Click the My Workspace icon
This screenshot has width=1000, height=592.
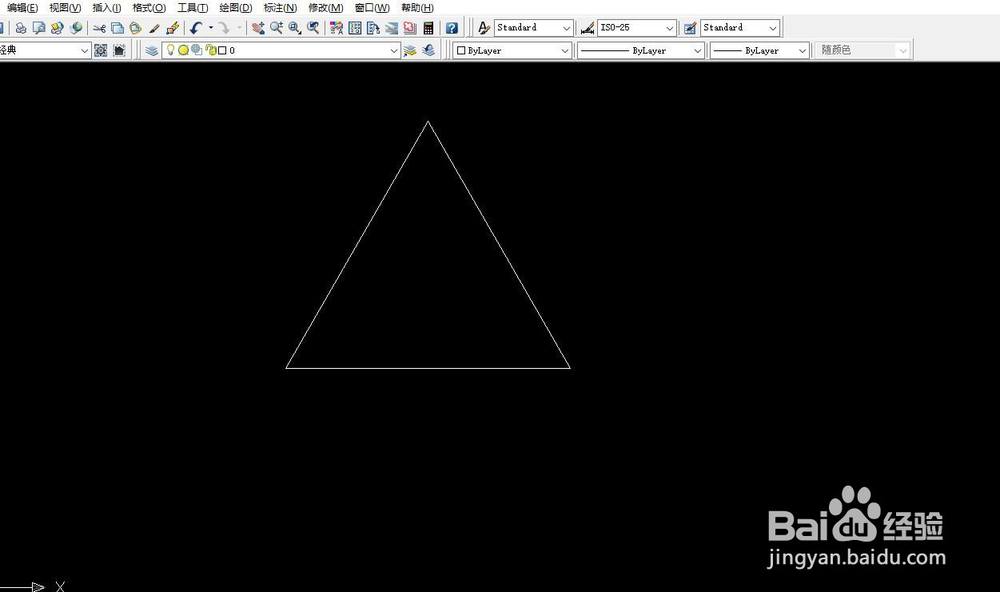(x=119, y=50)
